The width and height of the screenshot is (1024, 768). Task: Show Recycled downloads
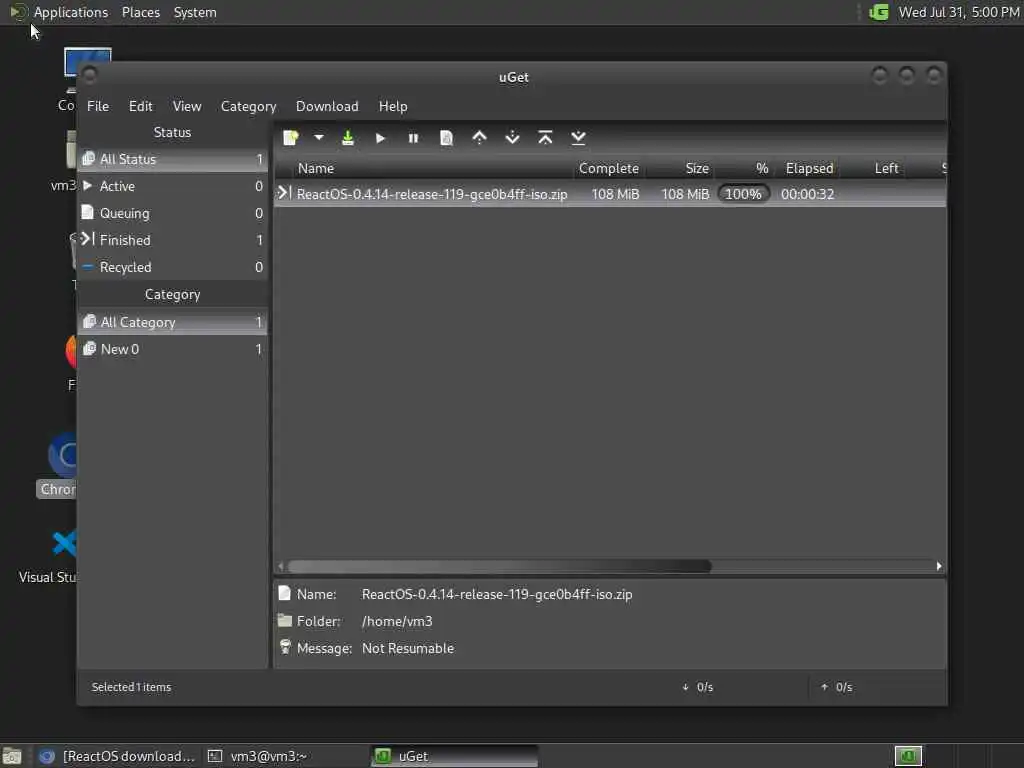coord(172,267)
